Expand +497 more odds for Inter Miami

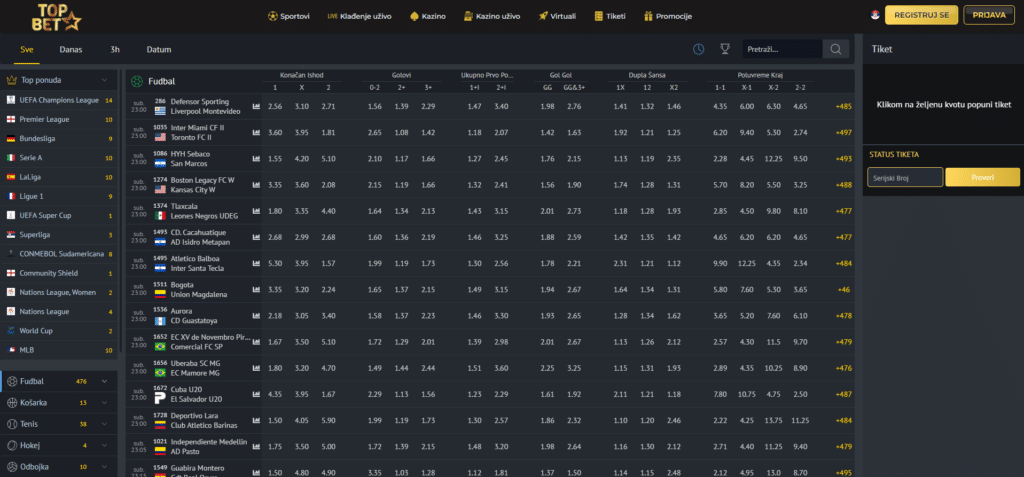pos(844,132)
